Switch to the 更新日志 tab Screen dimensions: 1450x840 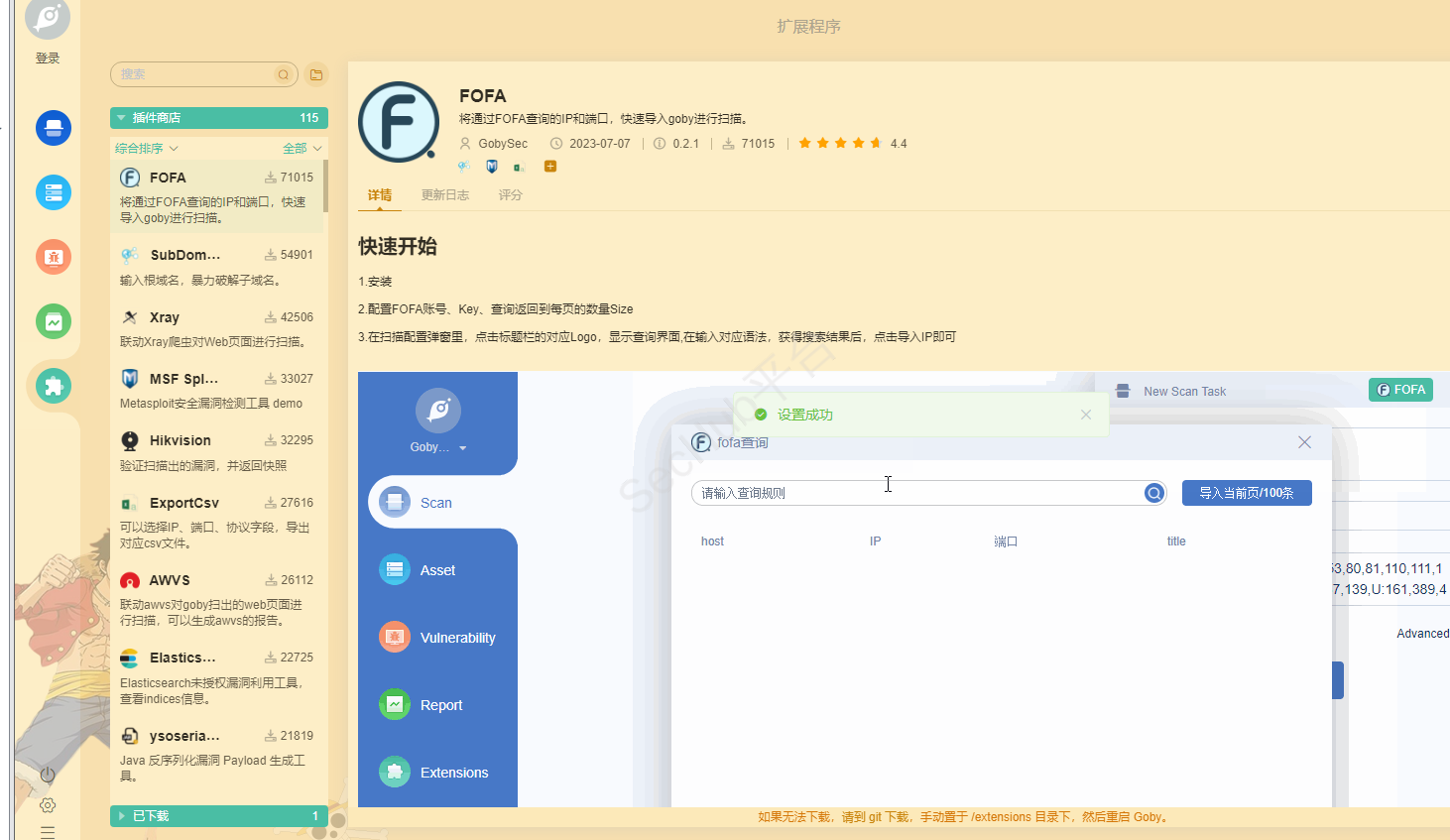[444, 195]
